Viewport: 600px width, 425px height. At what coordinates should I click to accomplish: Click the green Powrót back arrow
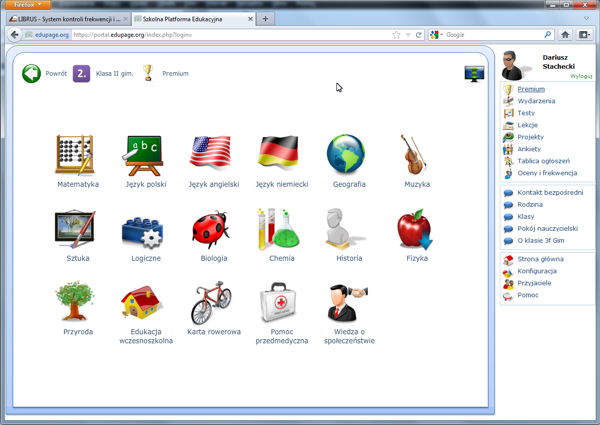(31, 73)
